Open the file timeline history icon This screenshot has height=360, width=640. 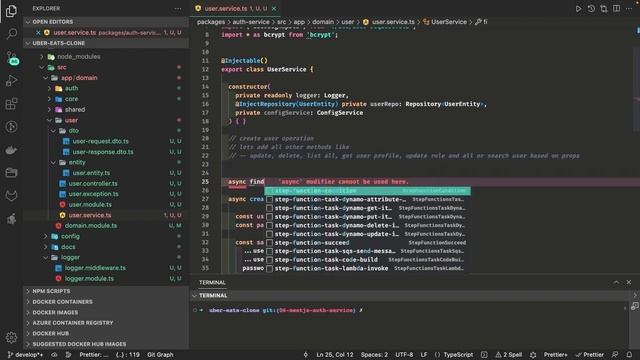coord(591,9)
